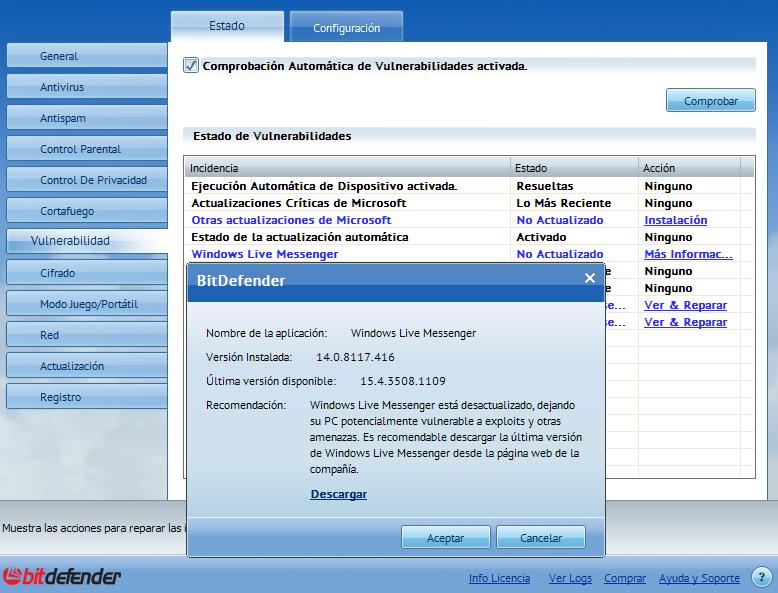Select row Otras actualizaciones de Microsoft
778x593 pixels.
pos(469,220)
